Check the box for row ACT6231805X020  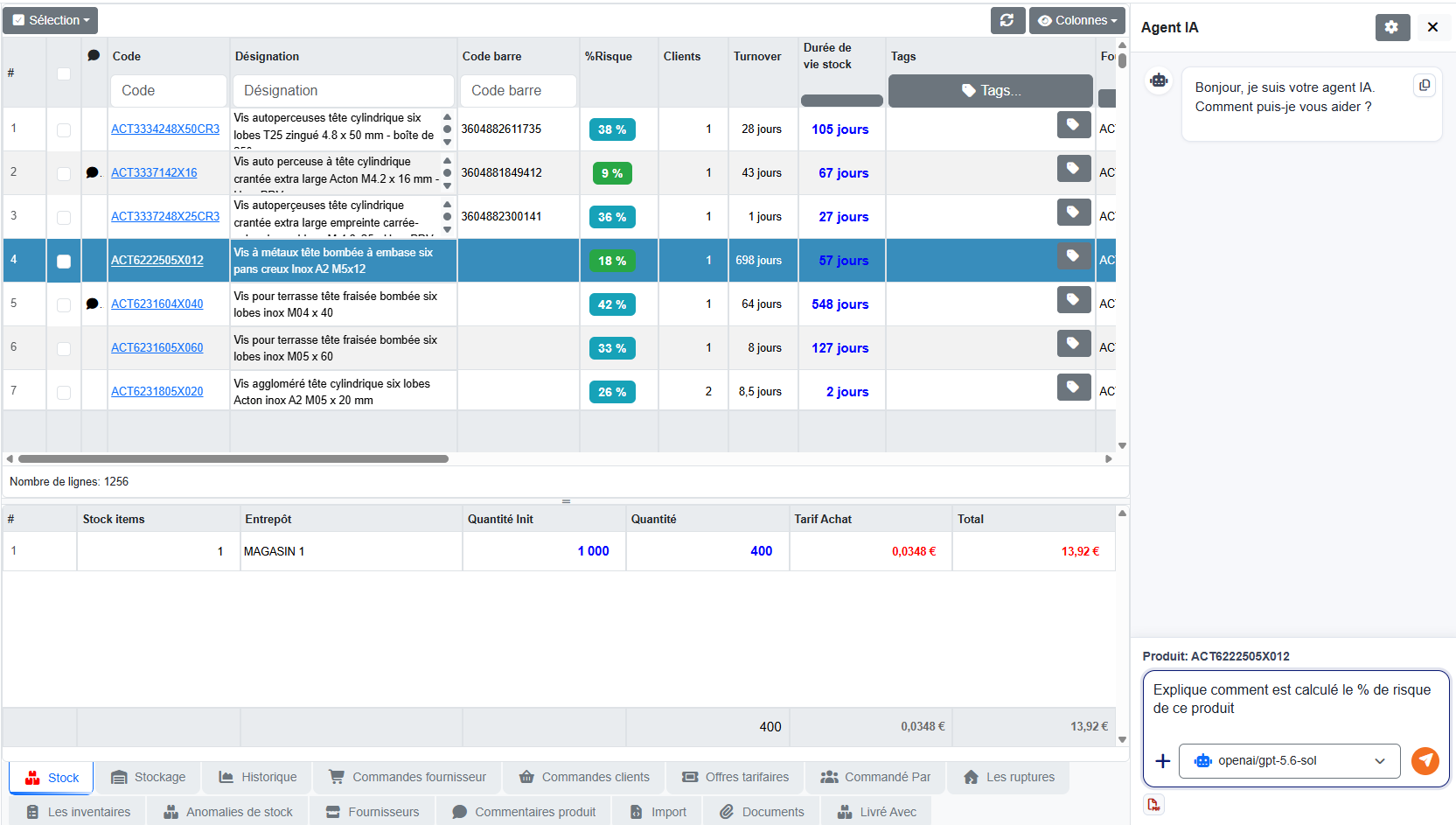point(64,392)
